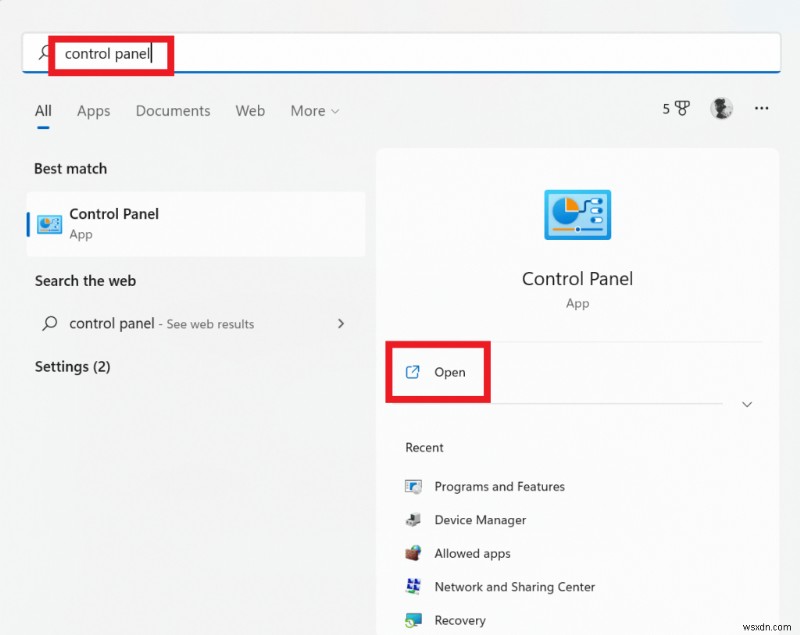Click the Programs and Features icon
The height and width of the screenshot is (635, 800).
click(413, 487)
